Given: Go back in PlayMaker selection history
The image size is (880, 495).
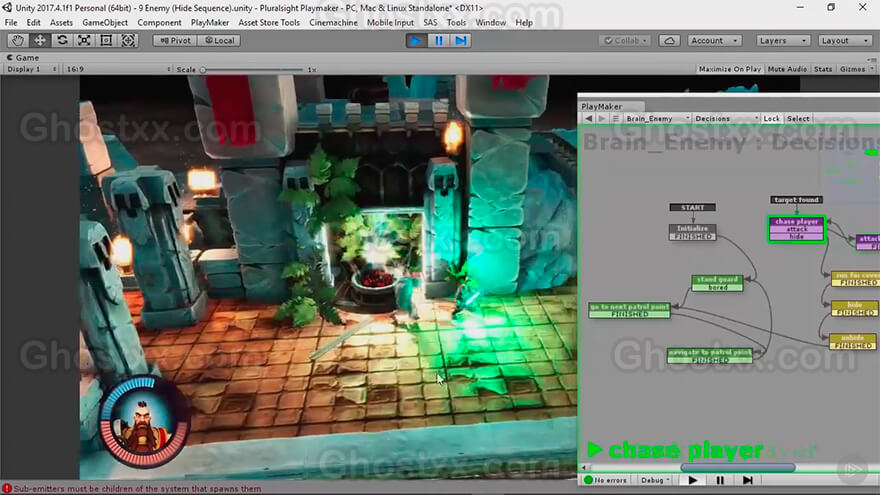Looking at the screenshot, I should [588, 118].
